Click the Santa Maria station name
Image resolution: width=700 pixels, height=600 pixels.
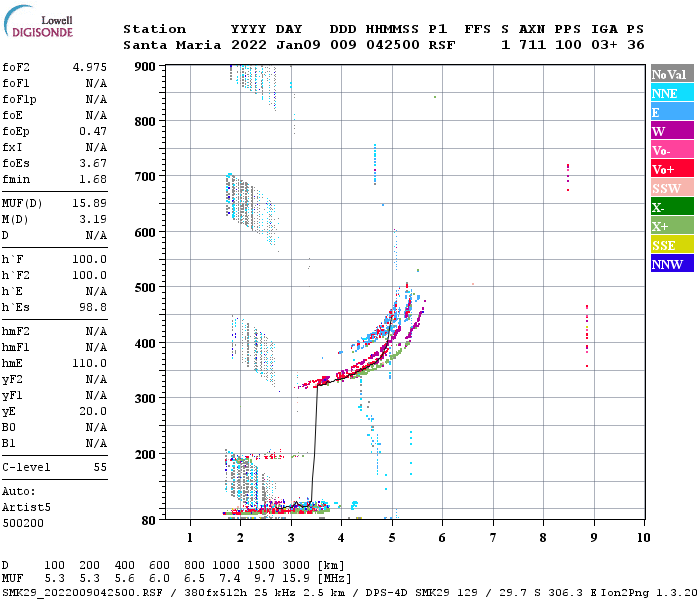pos(172,45)
